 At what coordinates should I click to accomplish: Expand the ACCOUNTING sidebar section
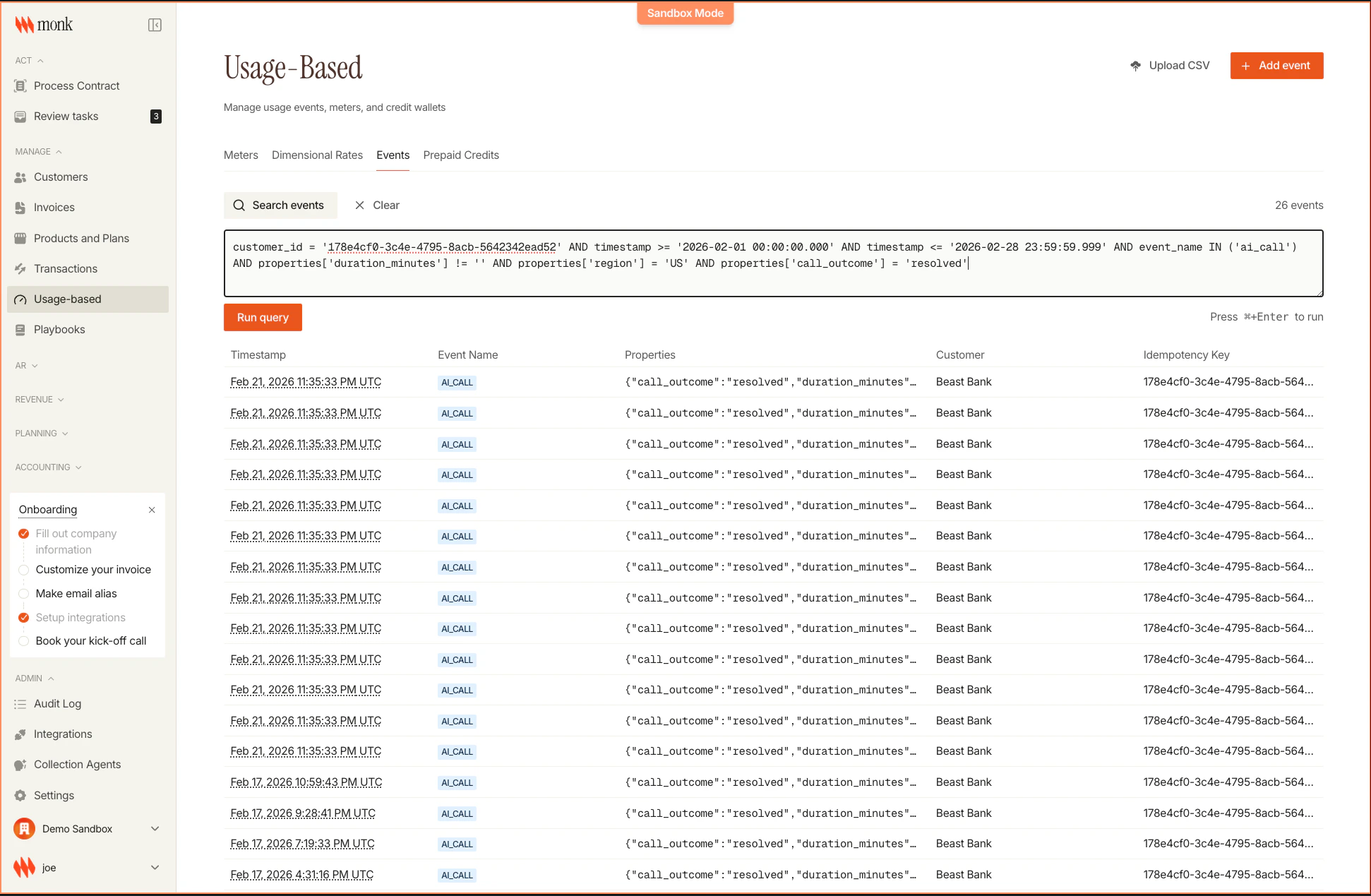[49, 467]
